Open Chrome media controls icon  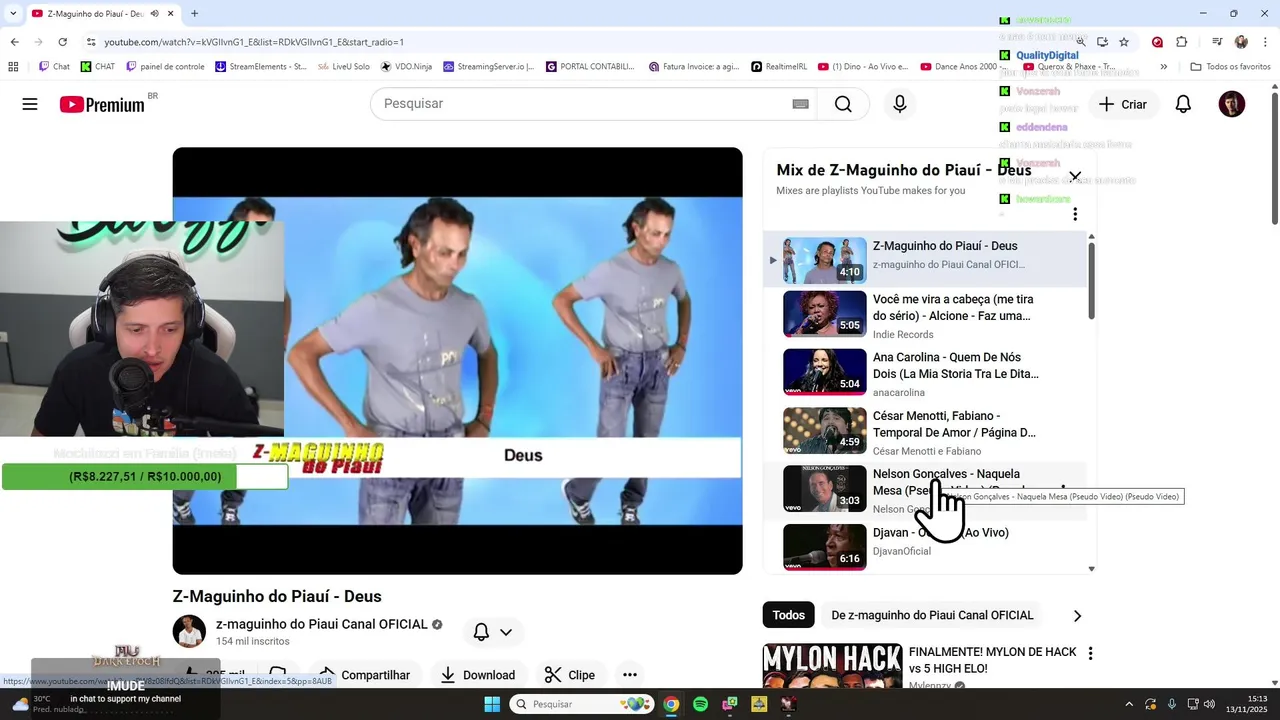coord(1217,42)
